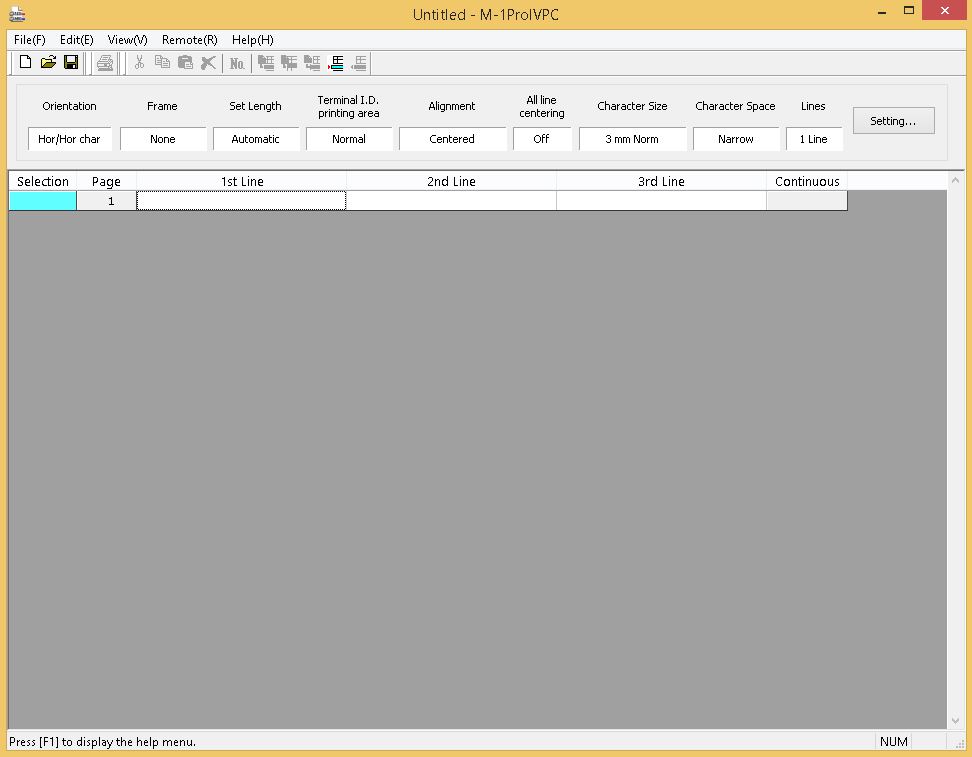This screenshot has height=757, width=972.
Task: Select the cyan Selection cell in row 1
Action: click(x=42, y=201)
